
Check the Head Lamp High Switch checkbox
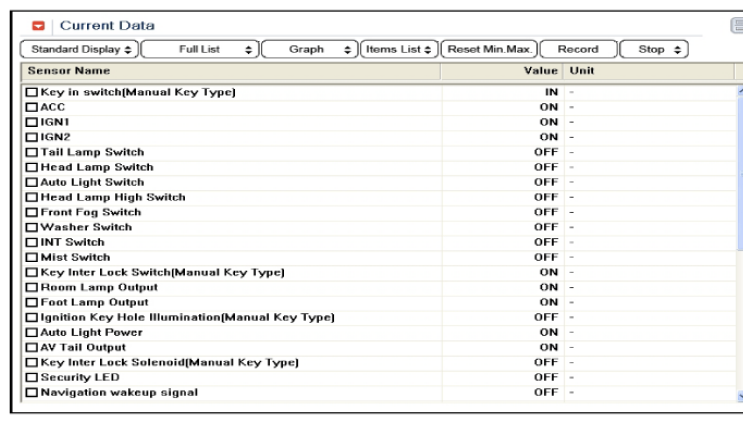(32, 197)
